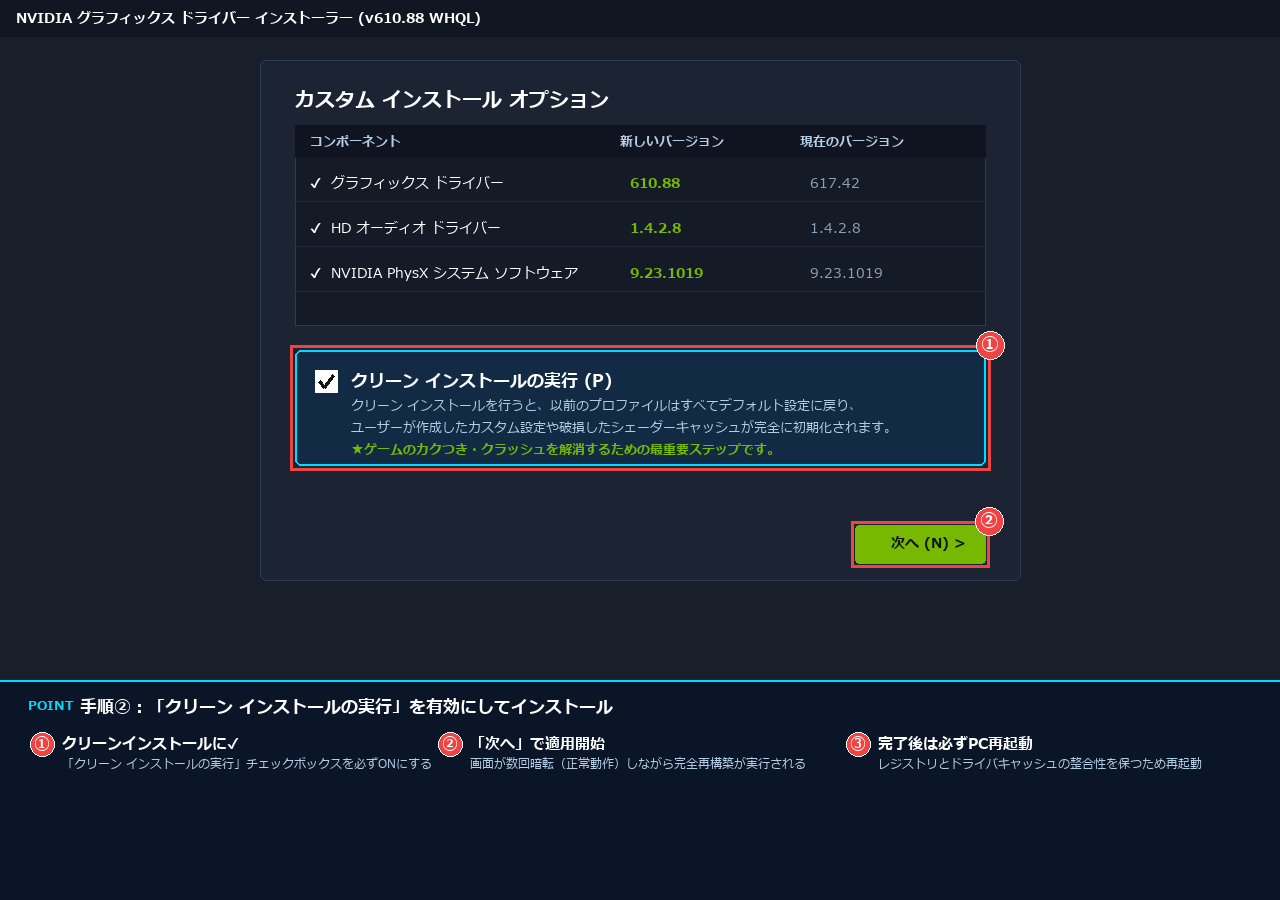
Task: Click current version value 617.42
Action: [835, 183]
